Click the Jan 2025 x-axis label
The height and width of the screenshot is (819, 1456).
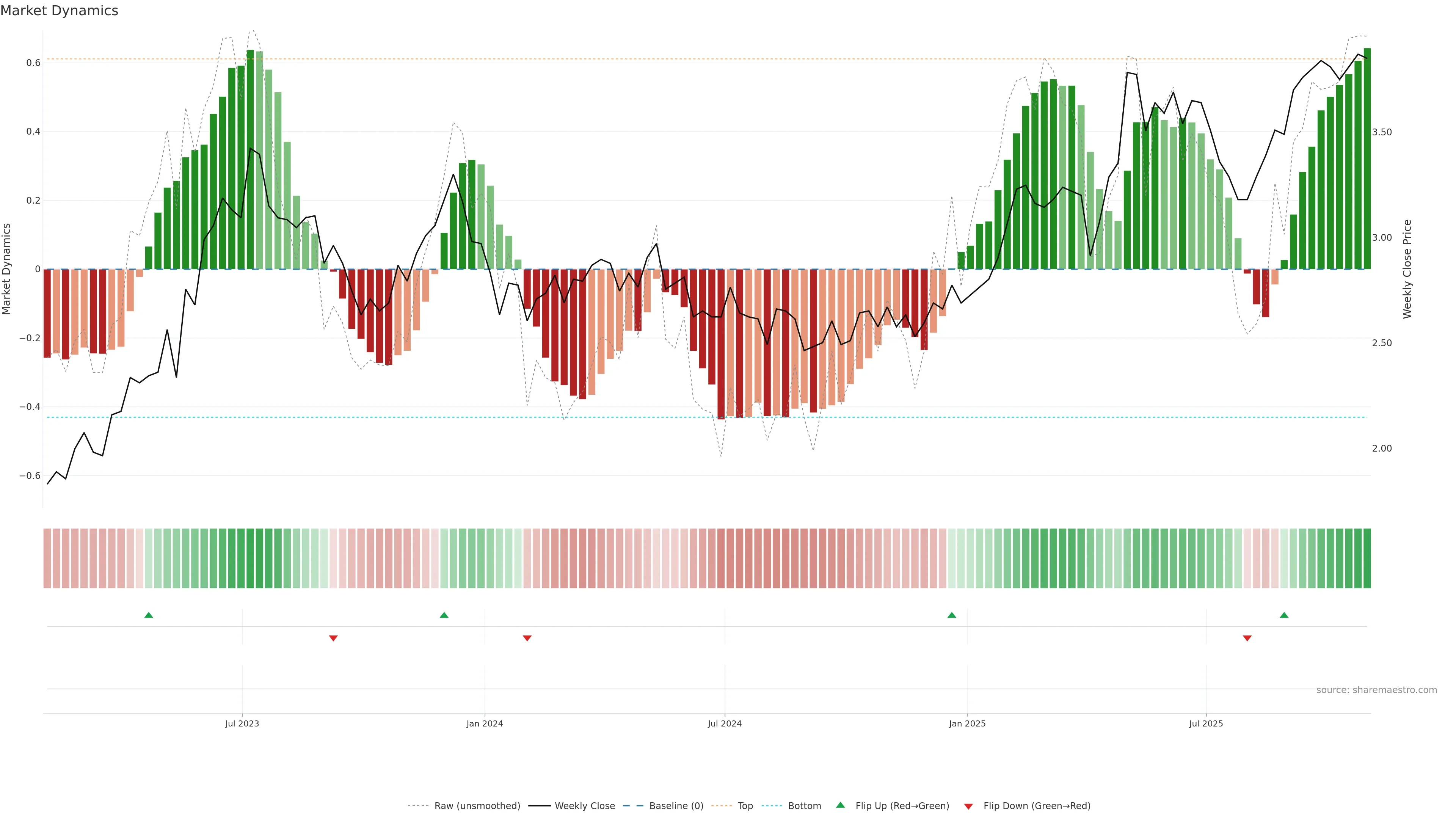click(967, 723)
